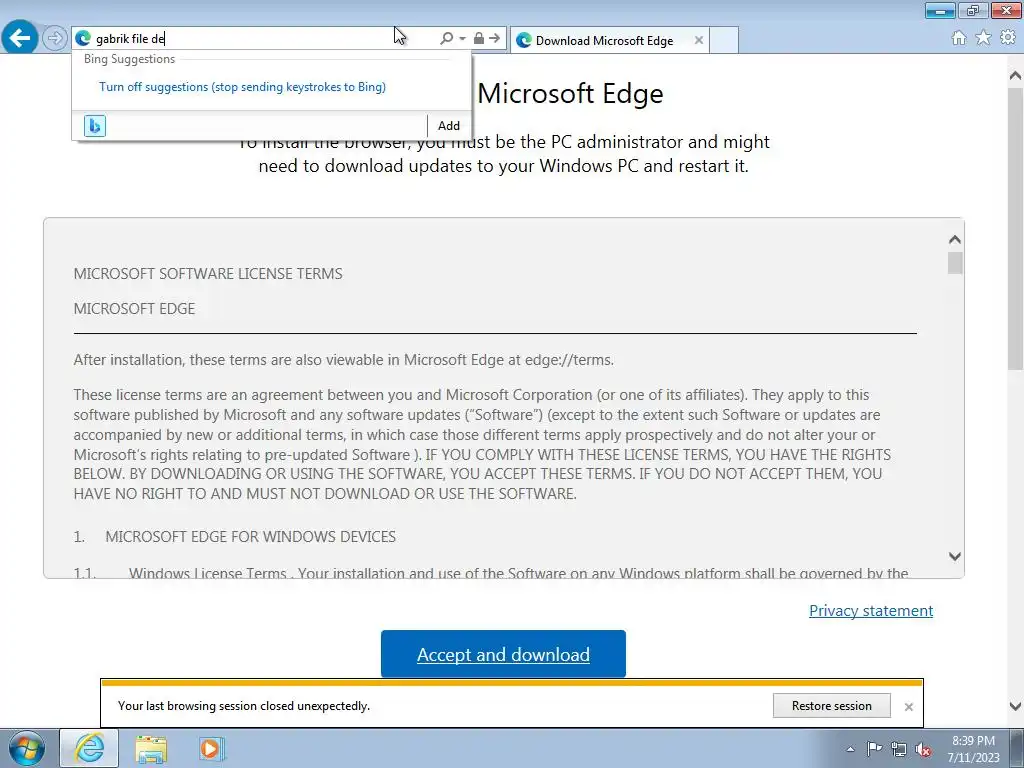
Task: Click the Go arrow in address bar
Action: click(x=494, y=39)
